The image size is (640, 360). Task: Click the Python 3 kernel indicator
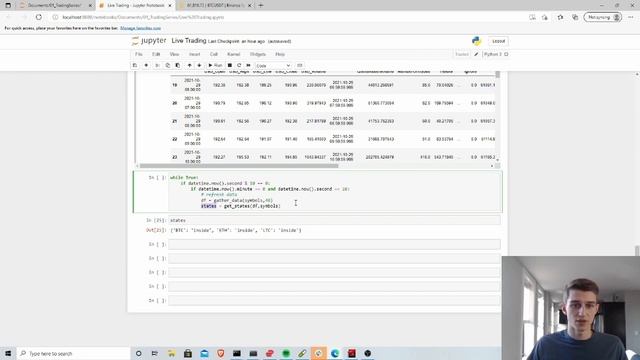click(x=496, y=54)
